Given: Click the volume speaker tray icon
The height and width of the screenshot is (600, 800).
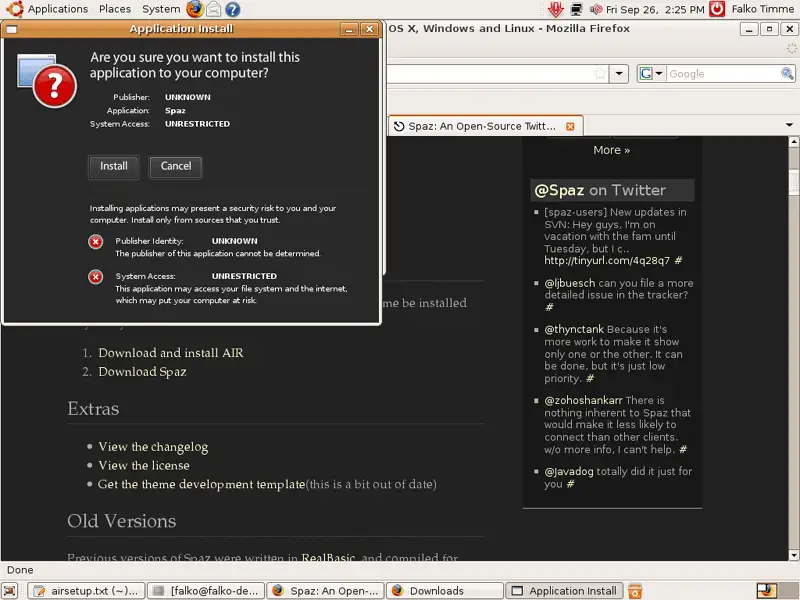Looking at the screenshot, I should point(596,9).
